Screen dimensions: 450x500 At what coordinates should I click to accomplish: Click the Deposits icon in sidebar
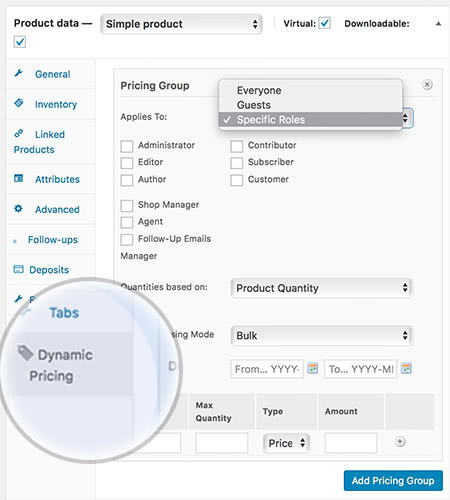[x=18, y=269]
